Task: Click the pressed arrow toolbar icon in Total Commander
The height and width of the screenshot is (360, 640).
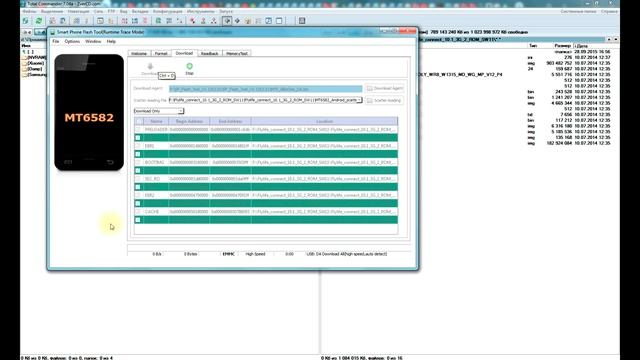Action: coord(227,20)
